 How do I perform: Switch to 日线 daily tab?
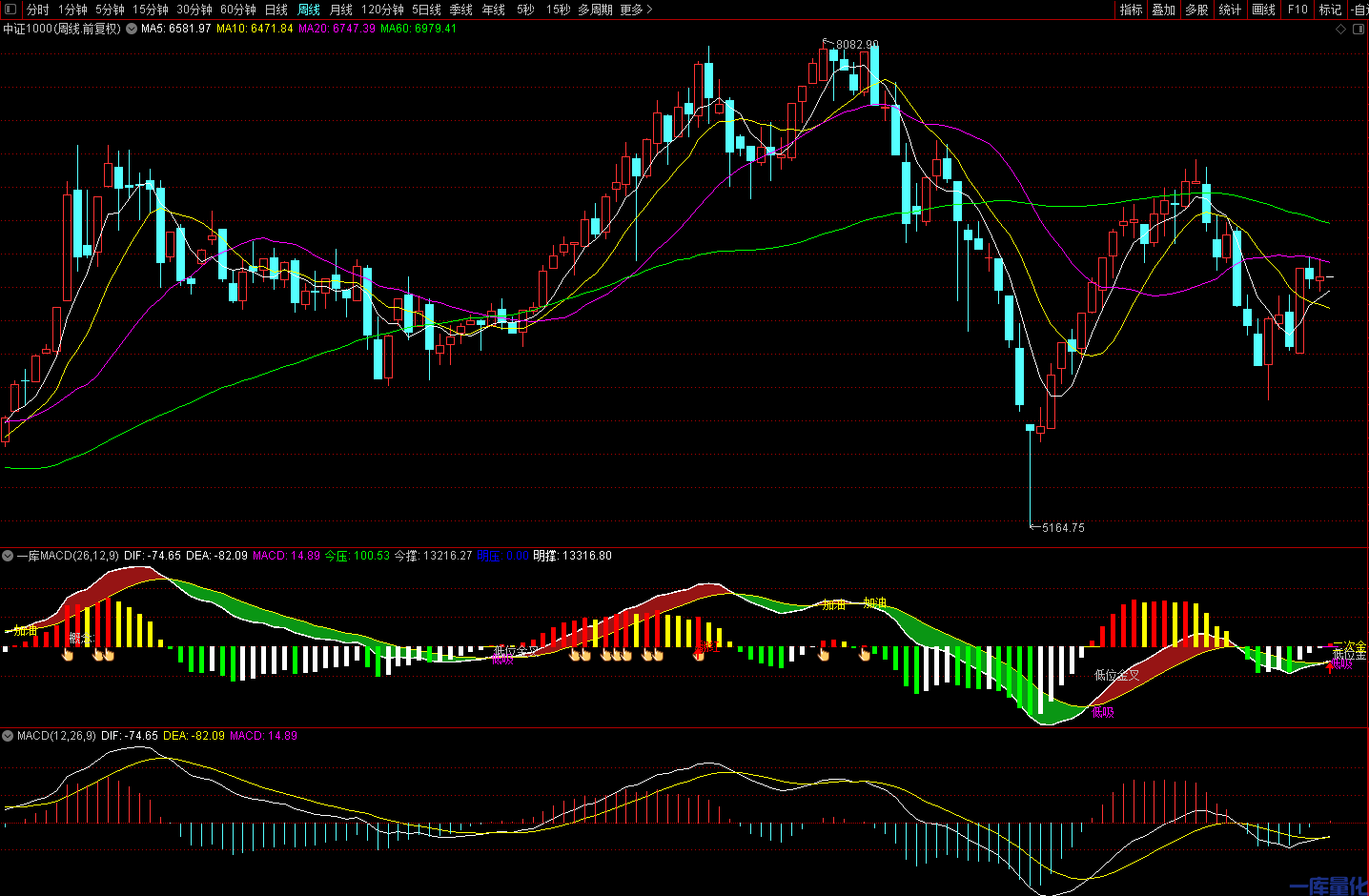pos(276,10)
